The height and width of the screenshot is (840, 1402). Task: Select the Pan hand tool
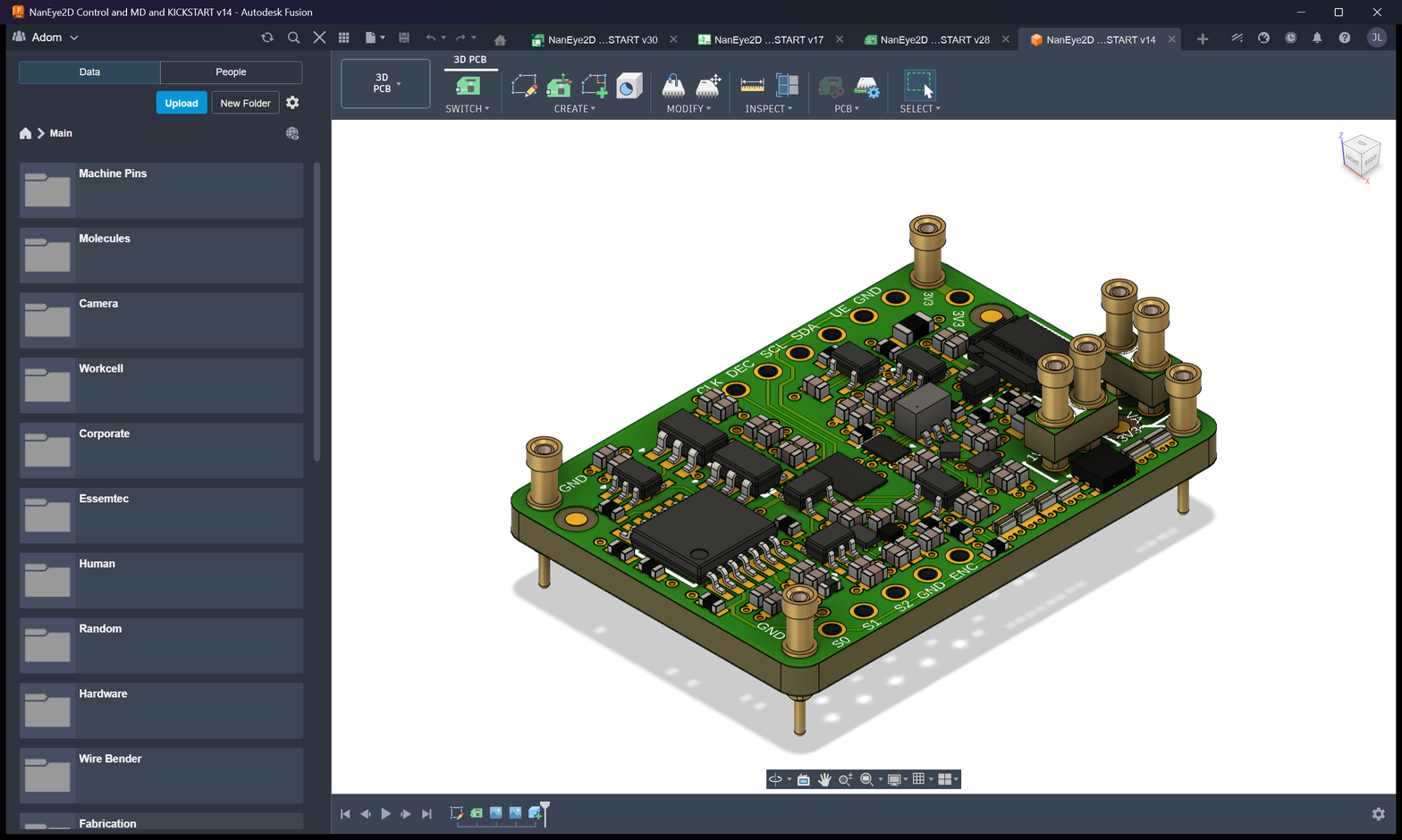click(x=824, y=779)
